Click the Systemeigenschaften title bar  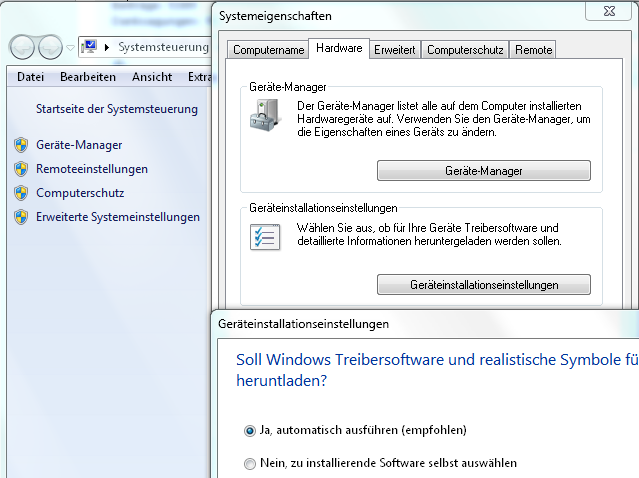399,16
